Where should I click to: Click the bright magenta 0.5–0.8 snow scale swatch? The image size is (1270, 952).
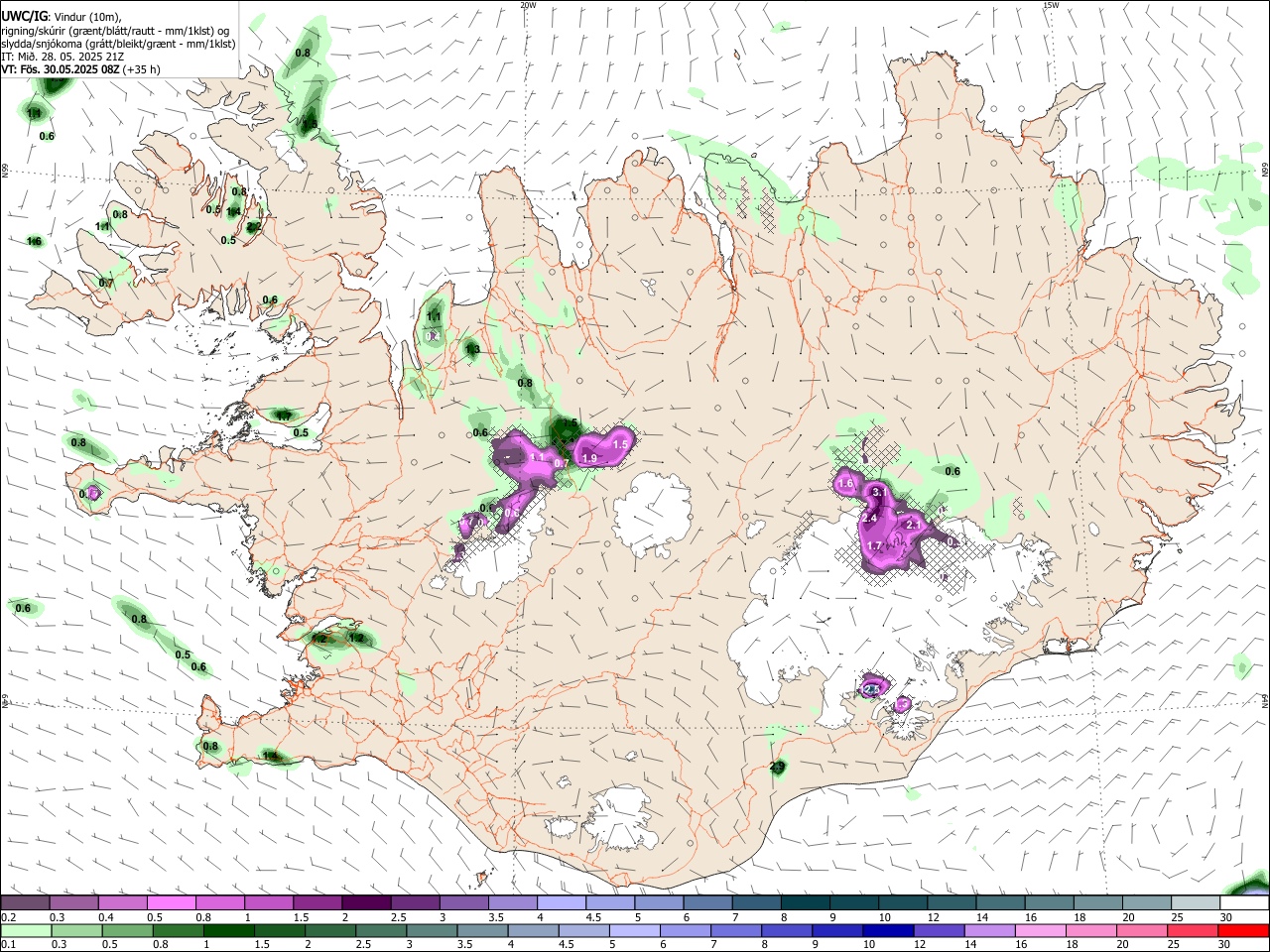(x=171, y=903)
